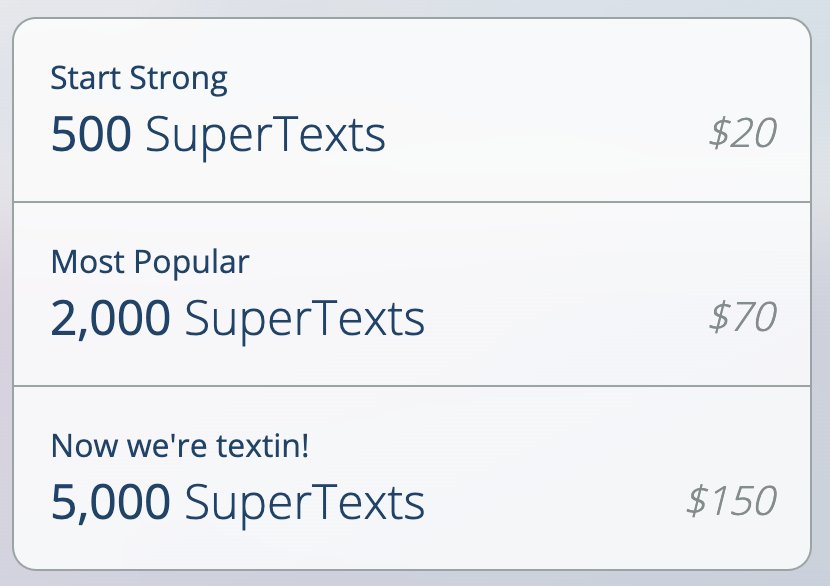
Task: Click the Now we're textin! label
Action: click(180, 446)
